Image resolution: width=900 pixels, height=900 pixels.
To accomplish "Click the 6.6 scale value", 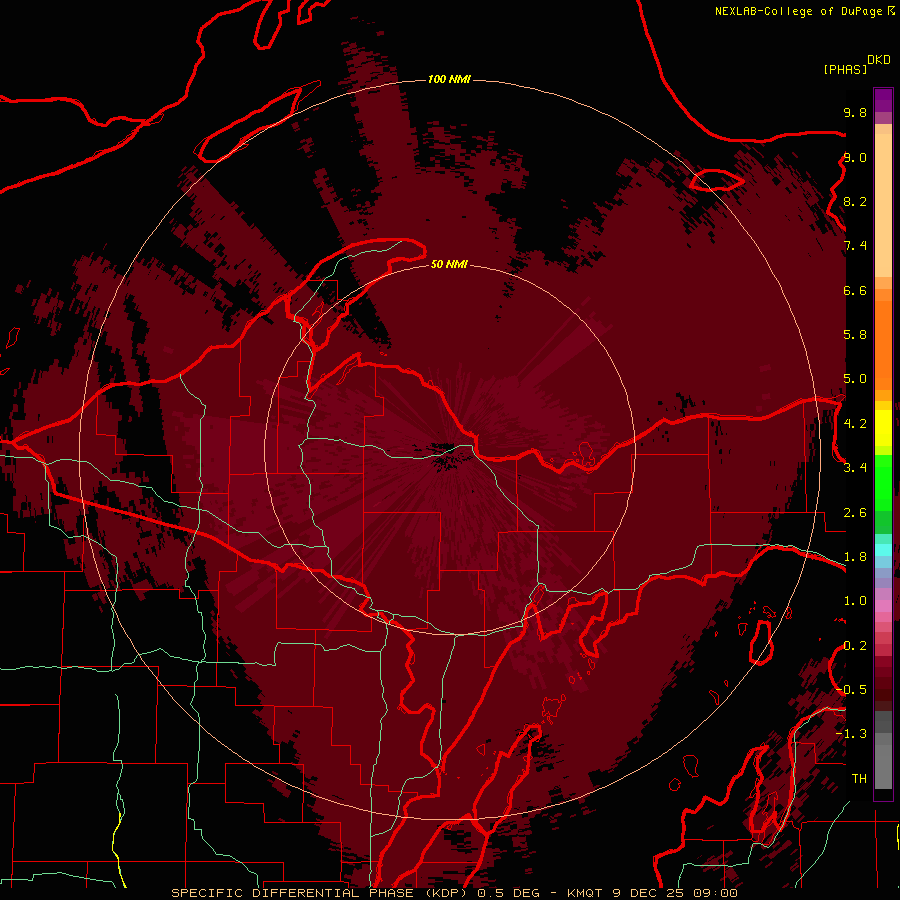I will (x=855, y=290).
